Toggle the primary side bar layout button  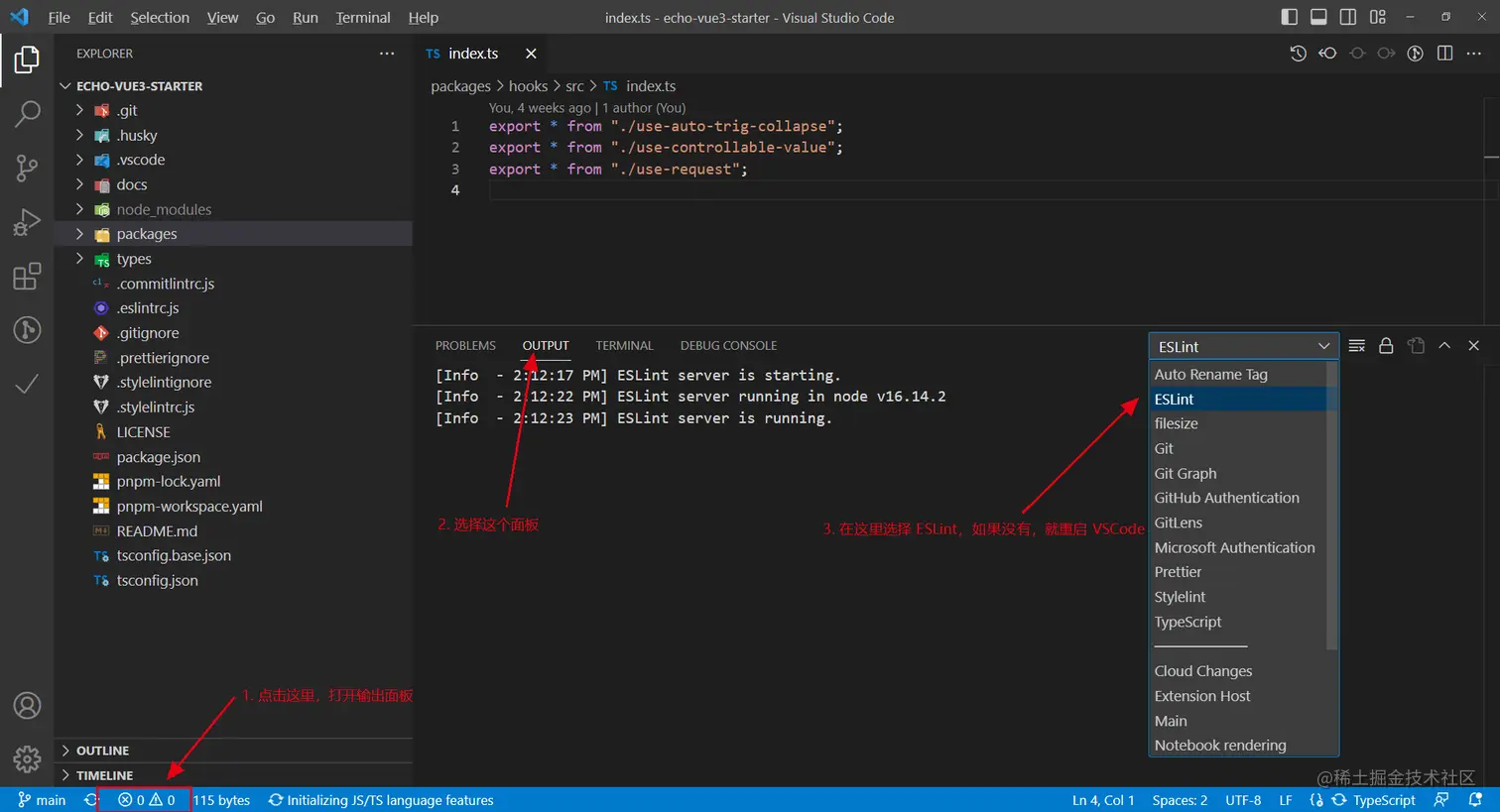[1290, 17]
